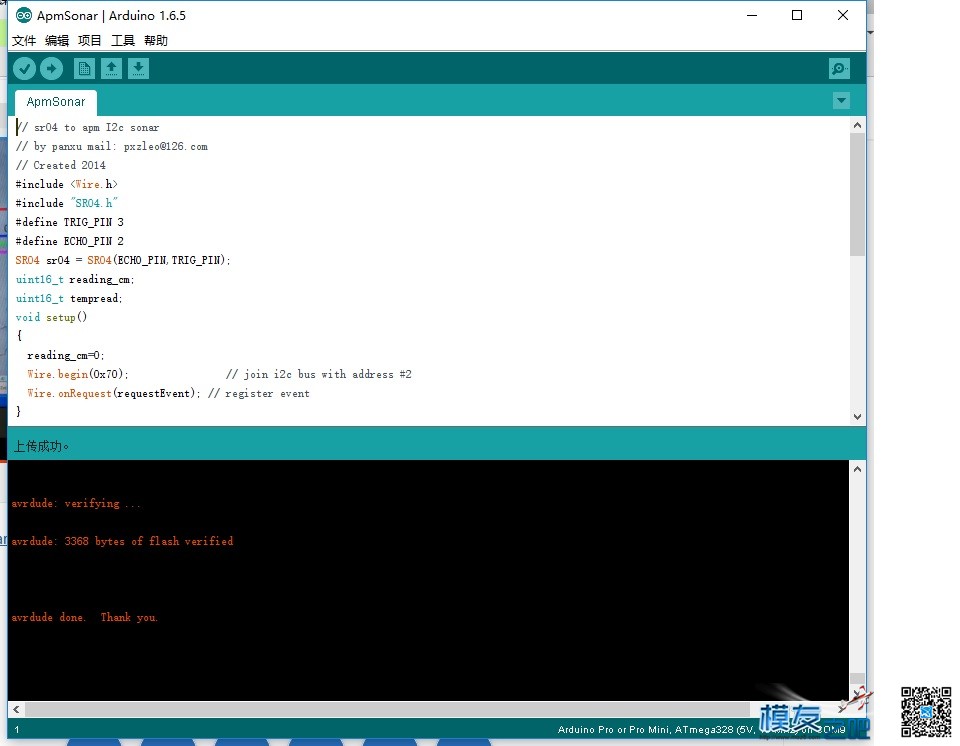Click the board info 'Arduino Pro or Pro Mini' status
The image size is (960, 746).
[x=701, y=729]
